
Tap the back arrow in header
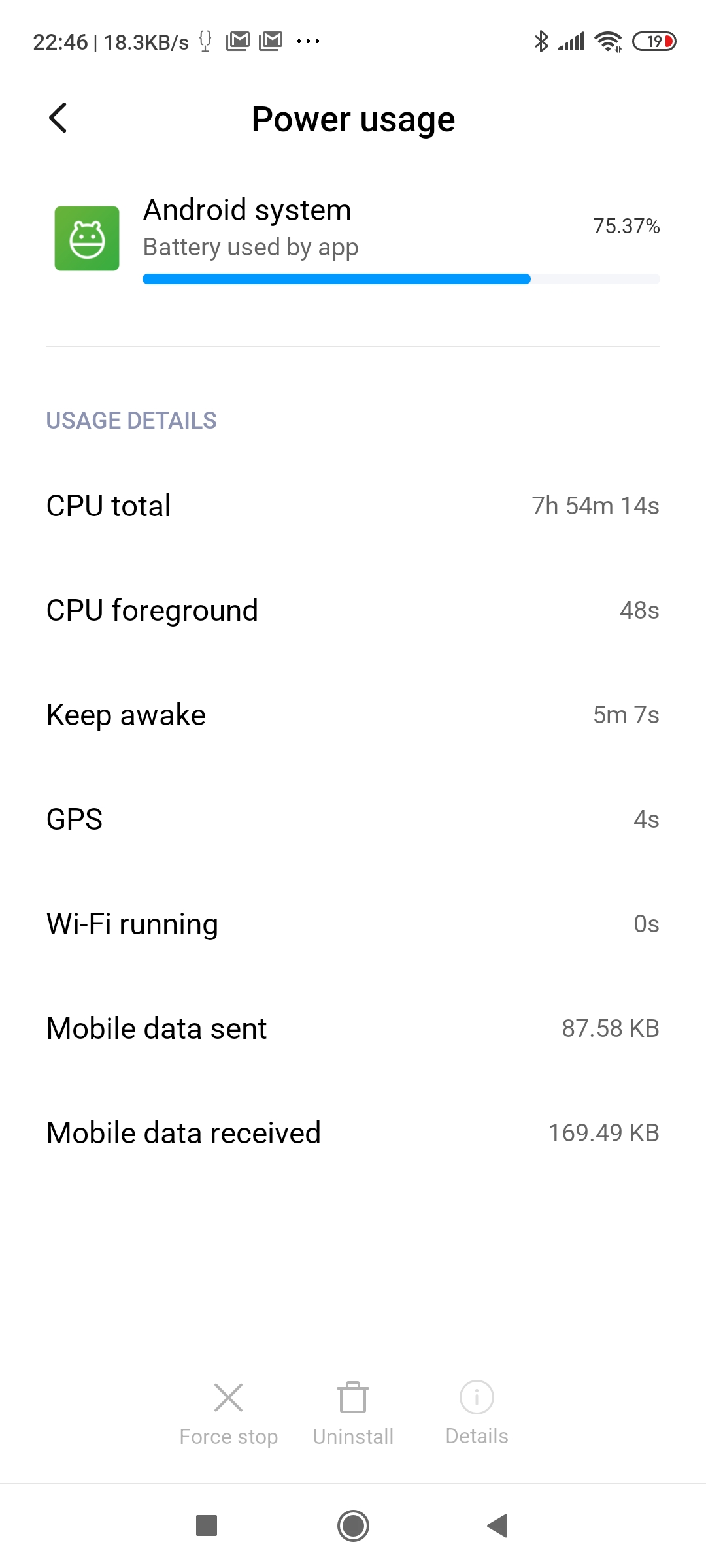pos(58,118)
